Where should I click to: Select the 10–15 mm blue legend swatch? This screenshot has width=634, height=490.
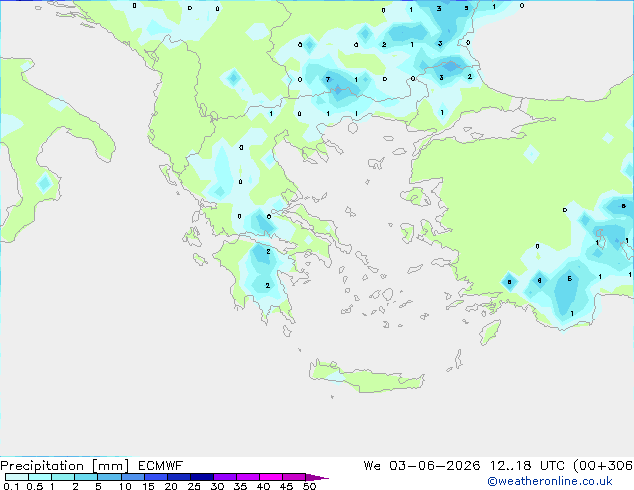point(132,477)
